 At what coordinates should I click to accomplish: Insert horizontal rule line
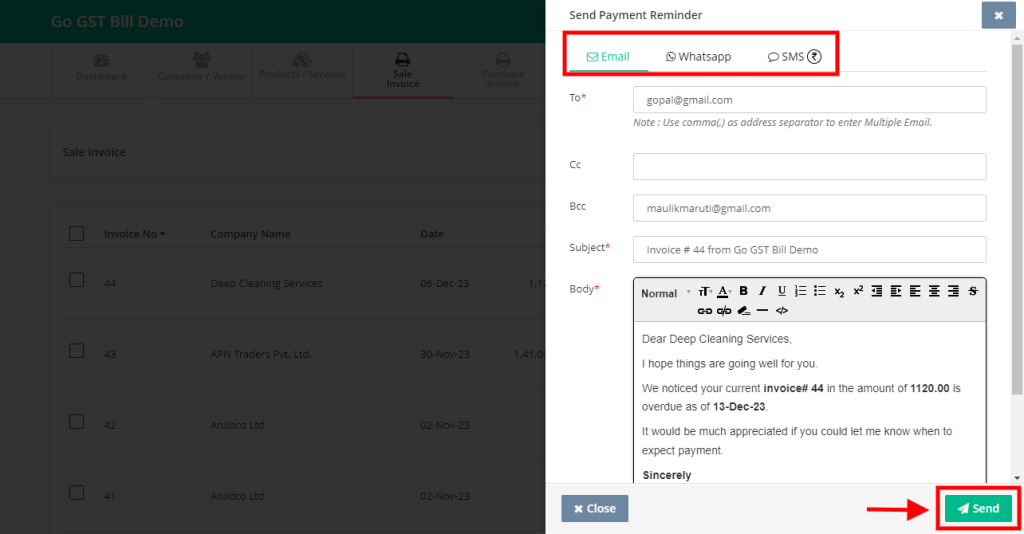click(762, 311)
